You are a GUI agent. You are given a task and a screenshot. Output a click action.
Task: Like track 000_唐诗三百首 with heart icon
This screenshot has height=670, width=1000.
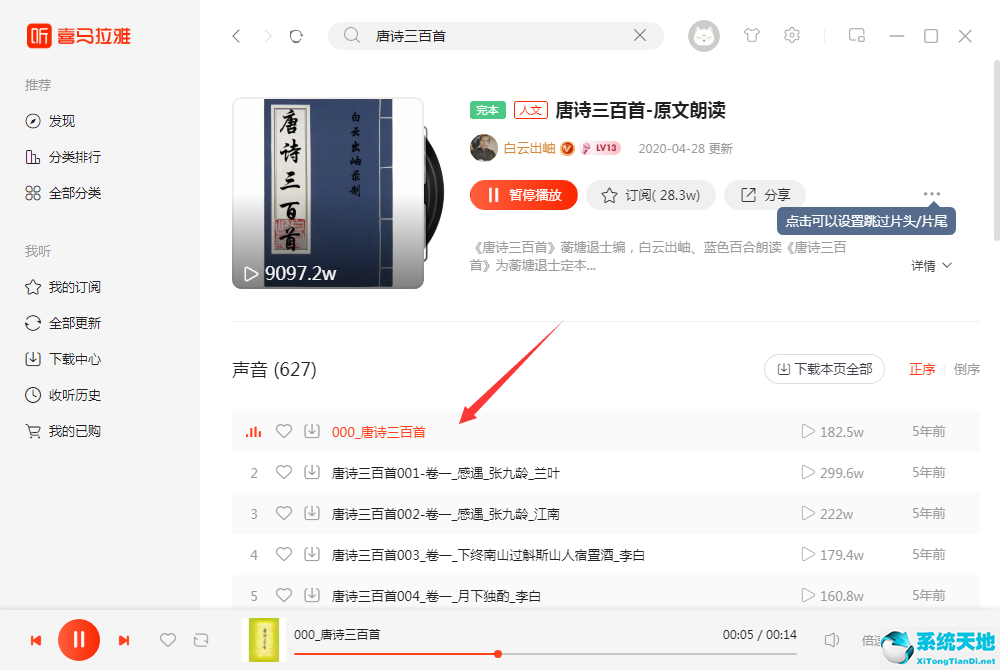point(284,432)
